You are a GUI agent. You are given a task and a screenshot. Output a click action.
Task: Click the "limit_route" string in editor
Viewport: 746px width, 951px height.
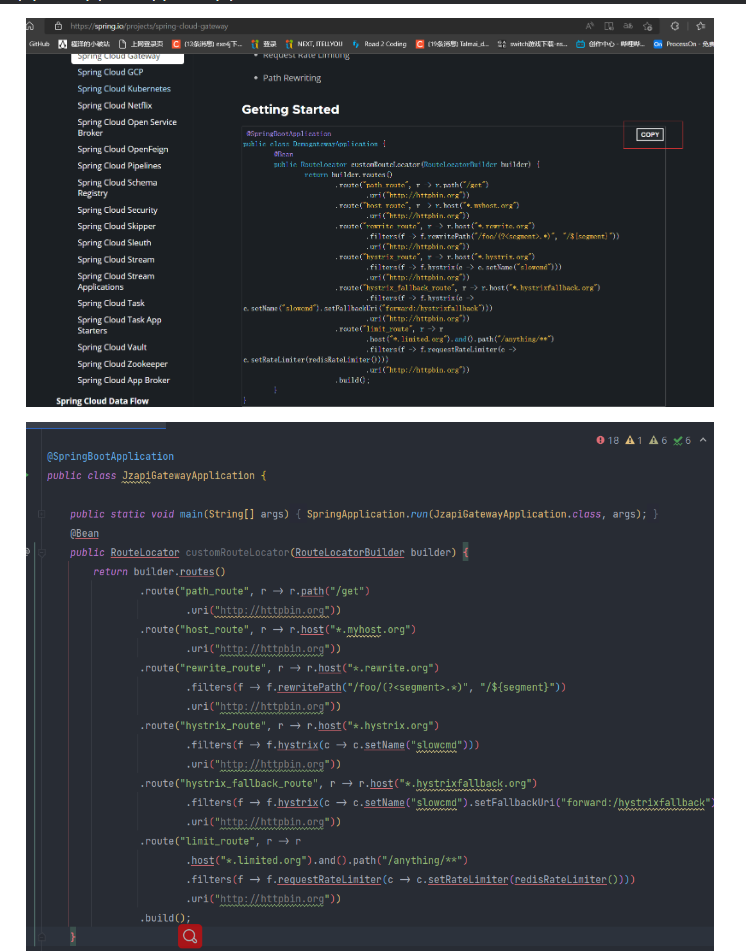tap(217, 841)
